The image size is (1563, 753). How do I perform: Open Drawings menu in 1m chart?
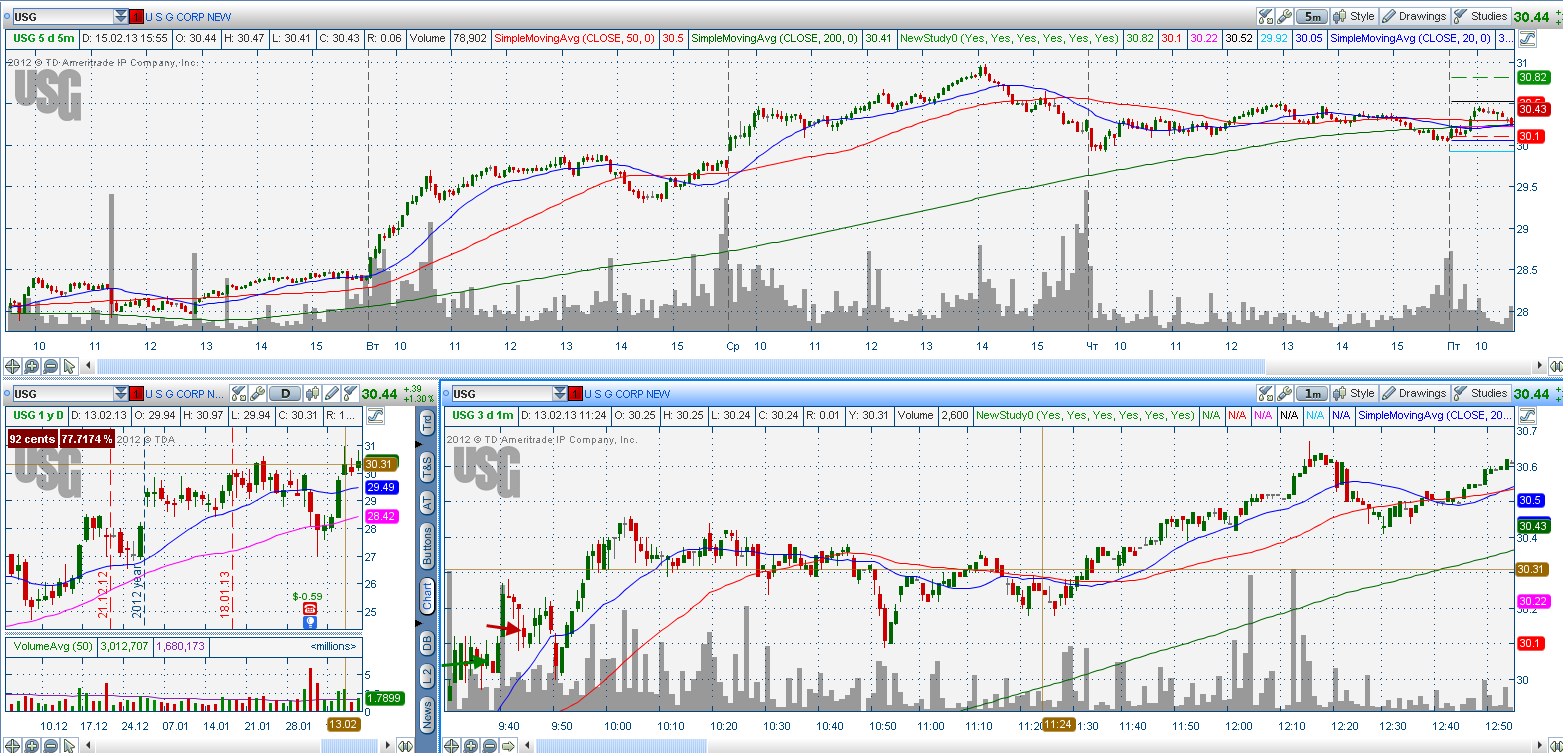pyautogui.click(x=1414, y=394)
